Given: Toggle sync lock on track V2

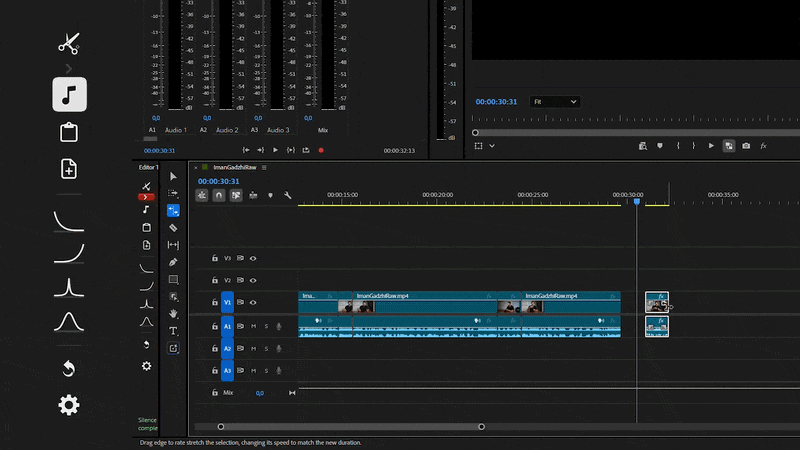Looking at the screenshot, I should pyautogui.click(x=240, y=280).
